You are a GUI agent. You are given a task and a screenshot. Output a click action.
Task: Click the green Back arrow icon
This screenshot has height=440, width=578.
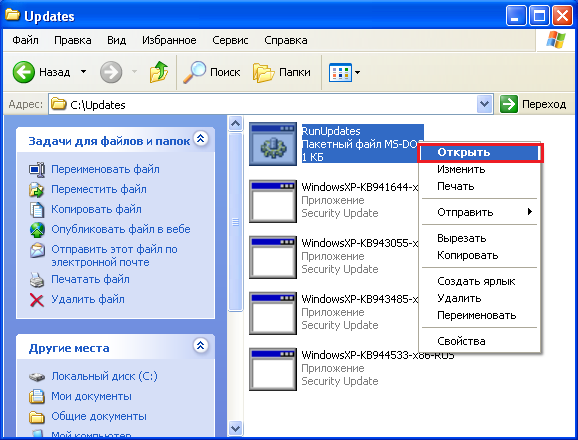(x=24, y=72)
